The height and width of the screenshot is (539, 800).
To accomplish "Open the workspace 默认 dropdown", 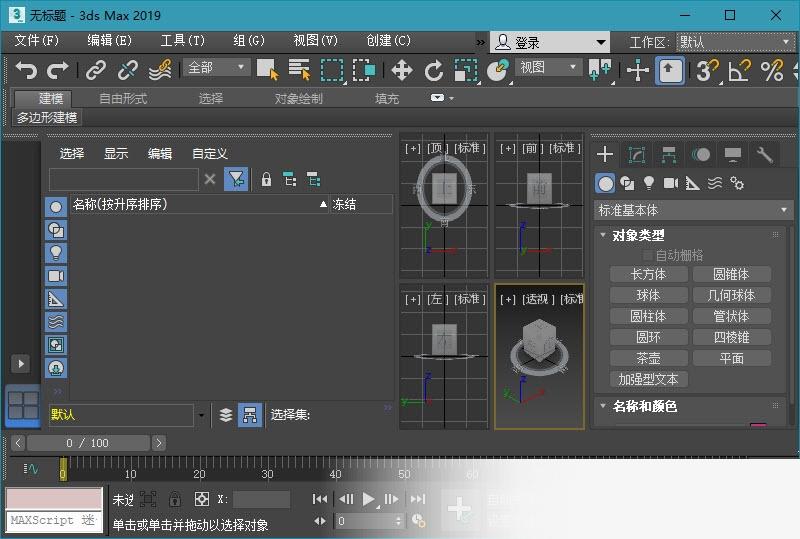I will click(735, 42).
